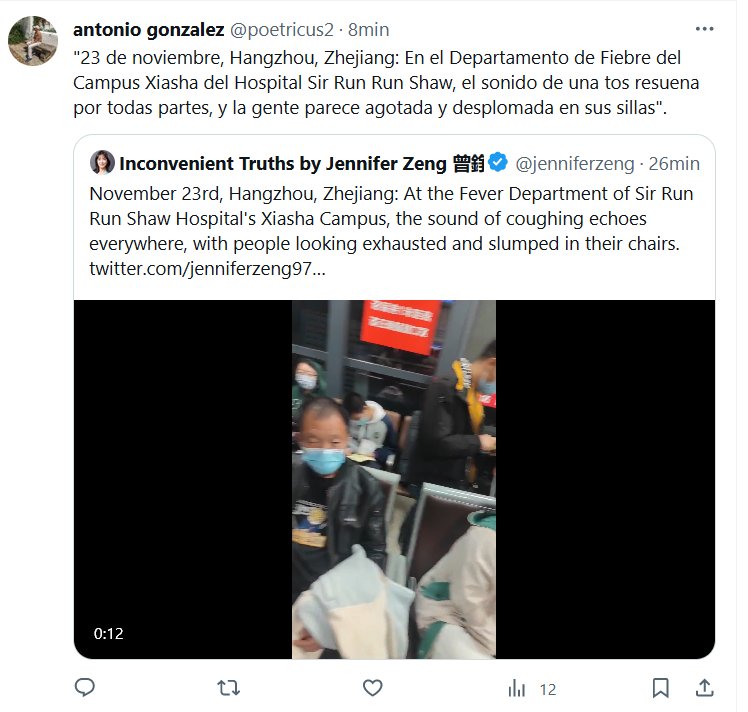
Task: View analytics bar chart icon
Action: (517, 689)
